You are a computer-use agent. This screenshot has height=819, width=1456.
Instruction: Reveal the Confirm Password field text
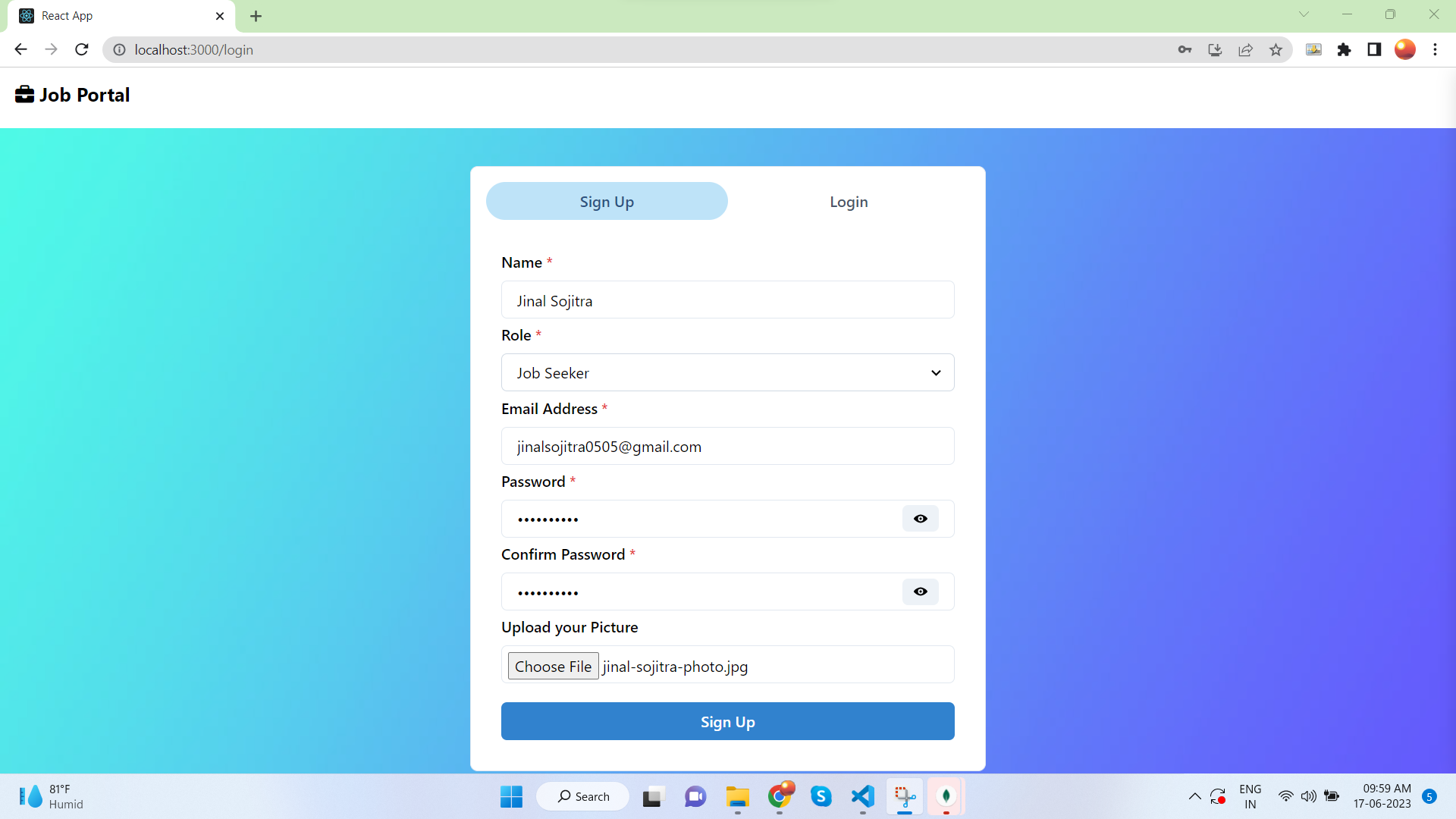click(x=920, y=591)
